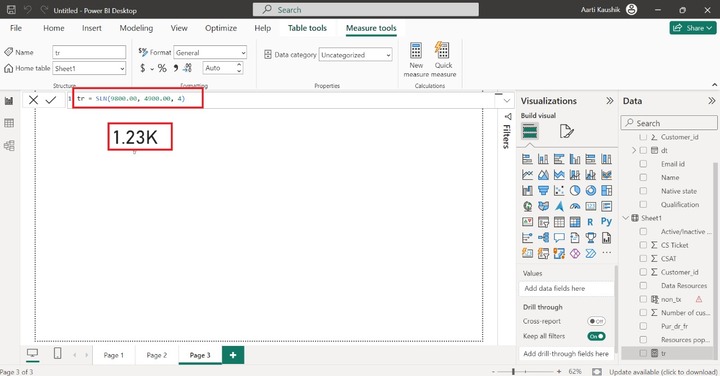Select the filled map visual

pos(543,207)
